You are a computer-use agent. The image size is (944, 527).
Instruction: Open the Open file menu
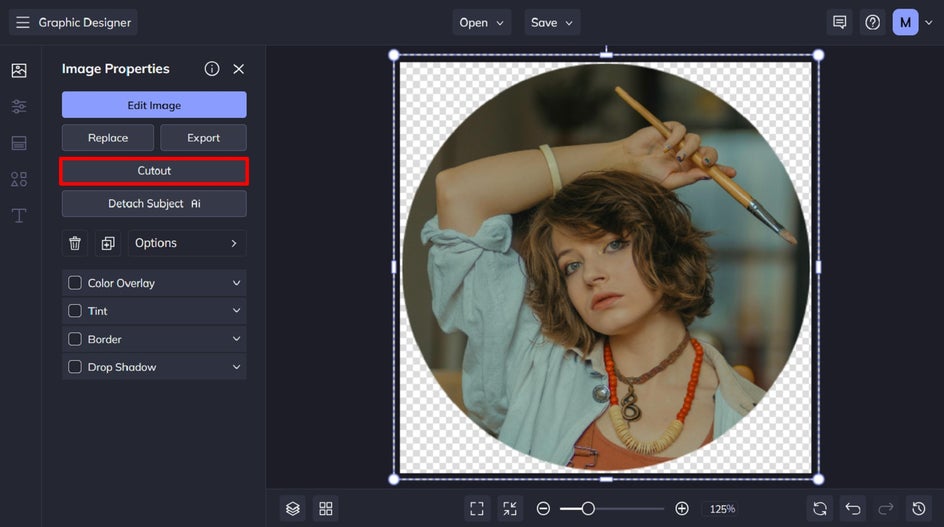point(482,22)
